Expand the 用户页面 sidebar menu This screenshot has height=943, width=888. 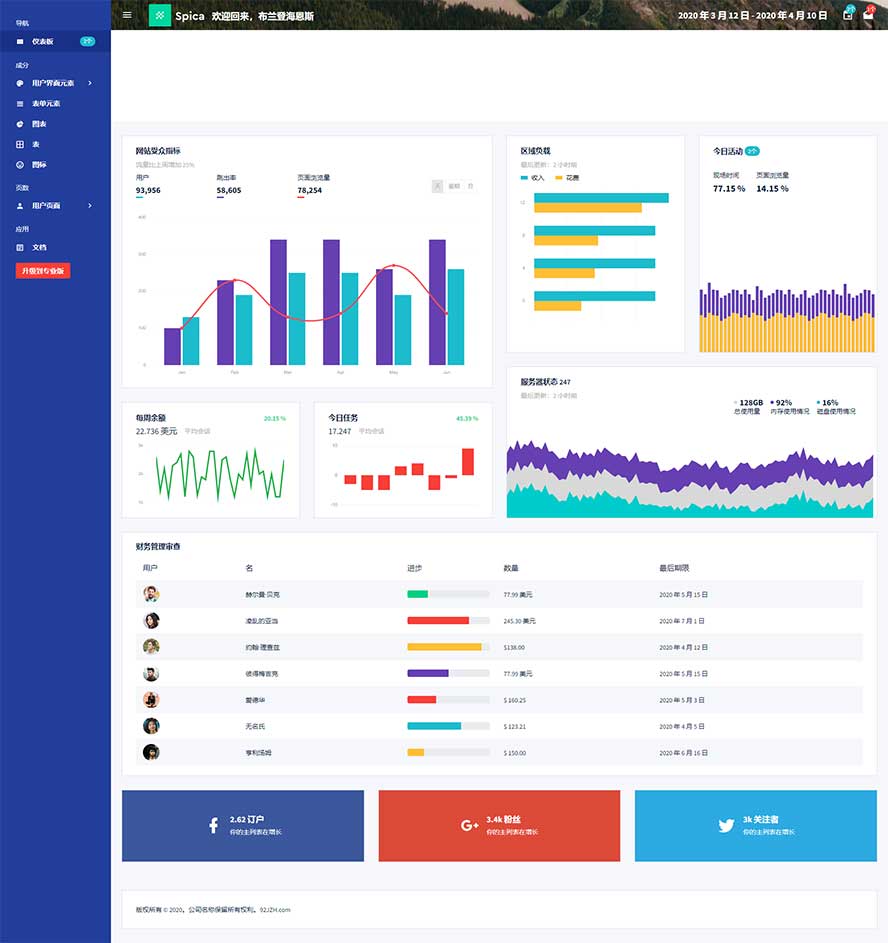pos(45,206)
